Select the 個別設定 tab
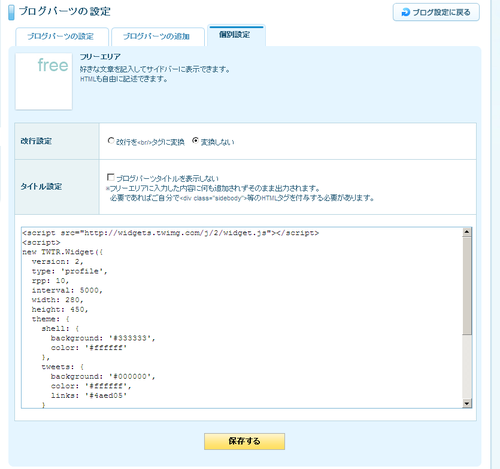The height and width of the screenshot is (469, 500). tap(236, 35)
